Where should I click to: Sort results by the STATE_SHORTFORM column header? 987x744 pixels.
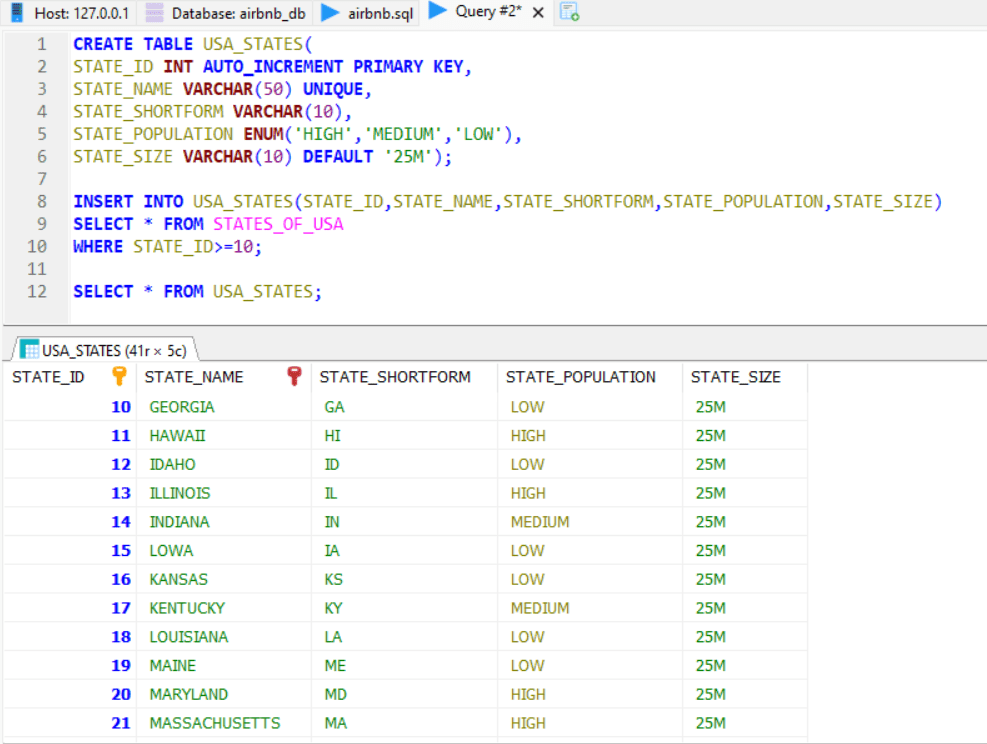pyautogui.click(x=394, y=377)
